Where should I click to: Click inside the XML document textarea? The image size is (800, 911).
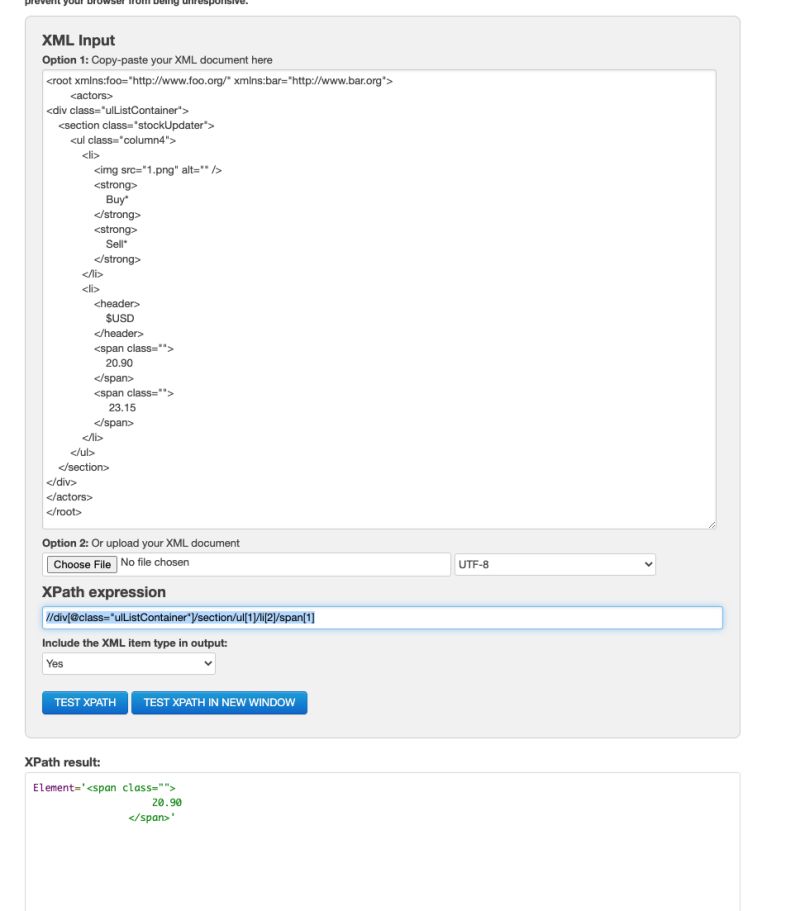tap(380, 300)
